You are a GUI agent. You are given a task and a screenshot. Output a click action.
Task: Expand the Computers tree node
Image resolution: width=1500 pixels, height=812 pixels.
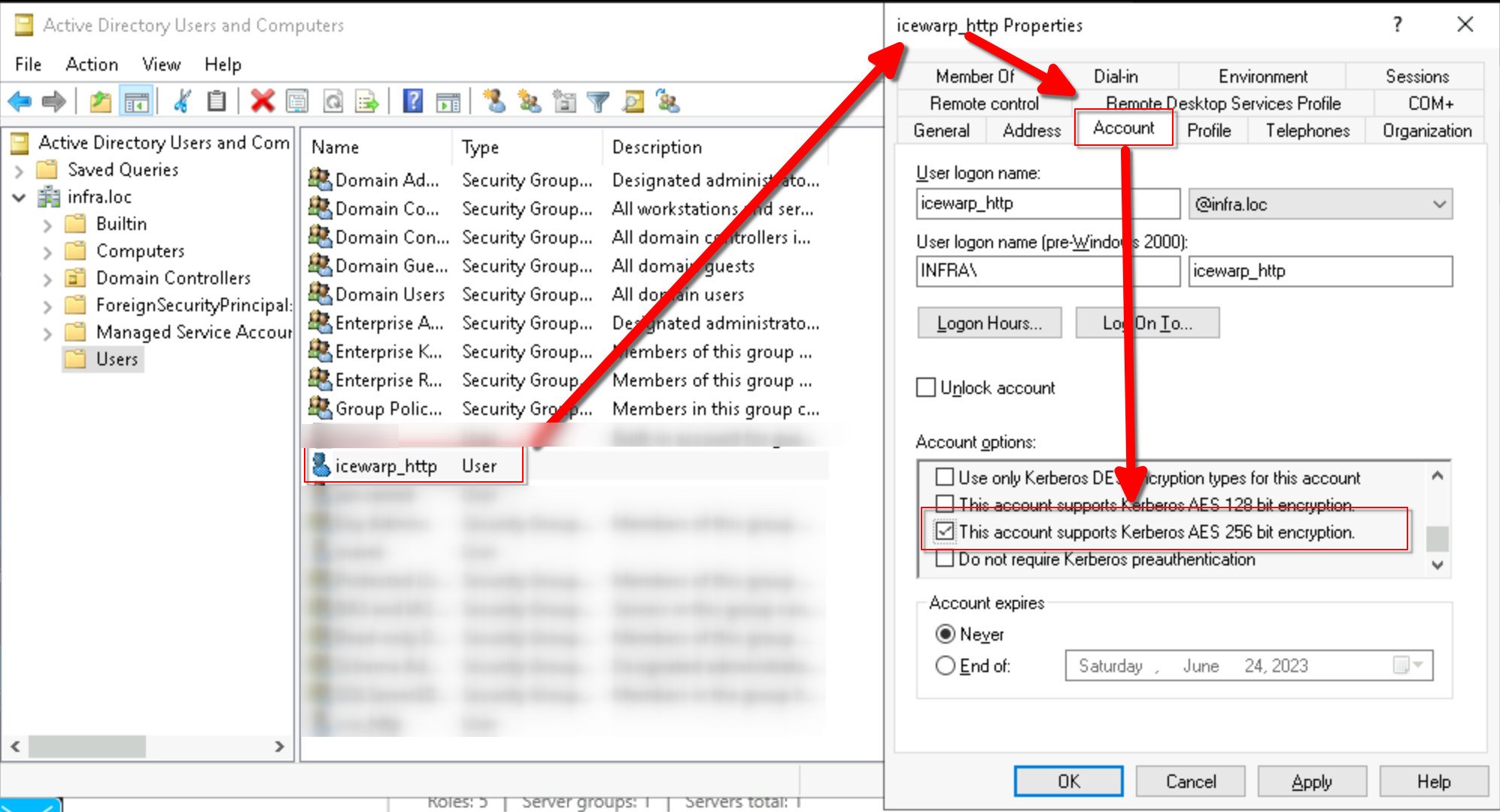(x=48, y=250)
